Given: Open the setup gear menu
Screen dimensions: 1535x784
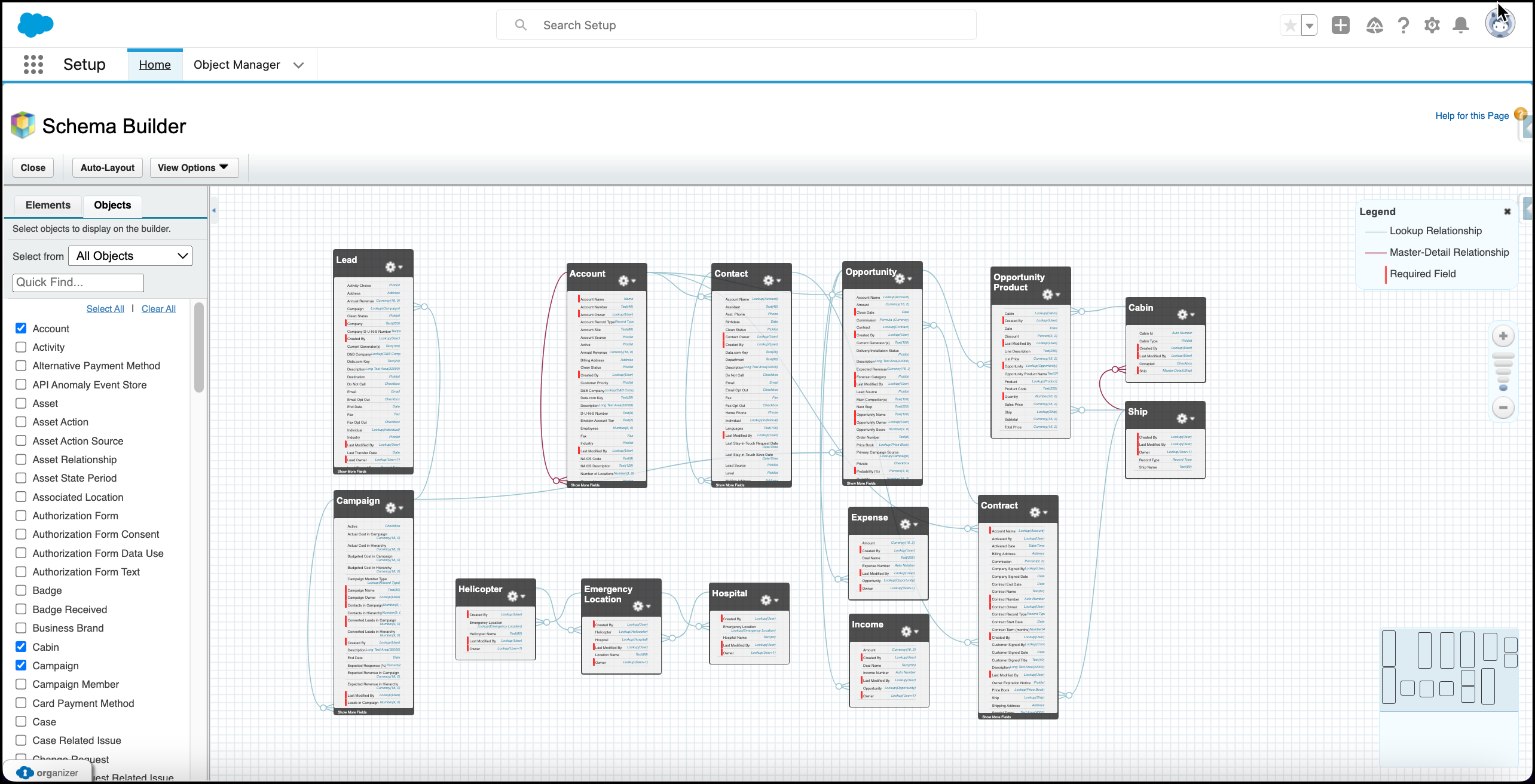Looking at the screenshot, I should tap(1432, 25).
